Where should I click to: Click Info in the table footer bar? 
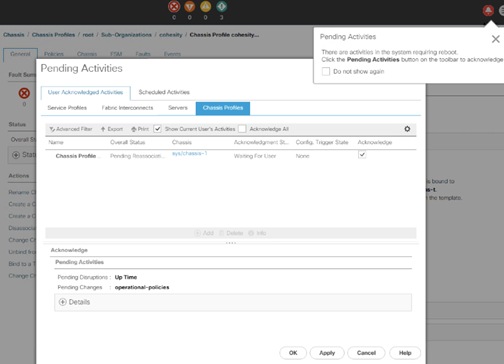[x=257, y=233]
